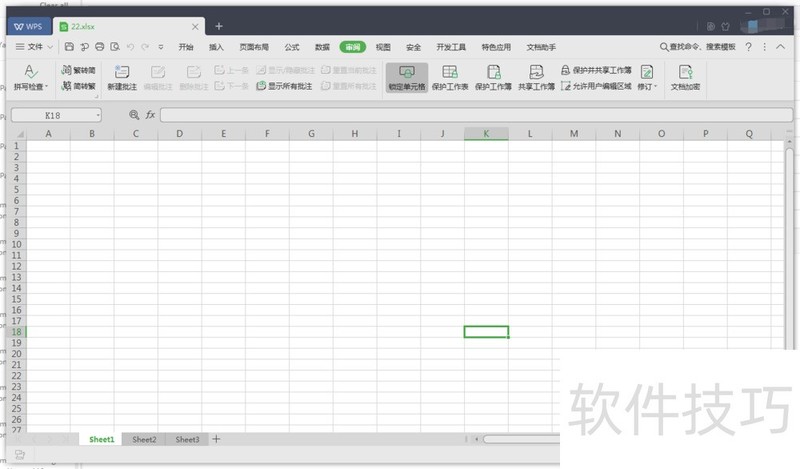Click the Help question mark icon

click(x=748, y=47)
